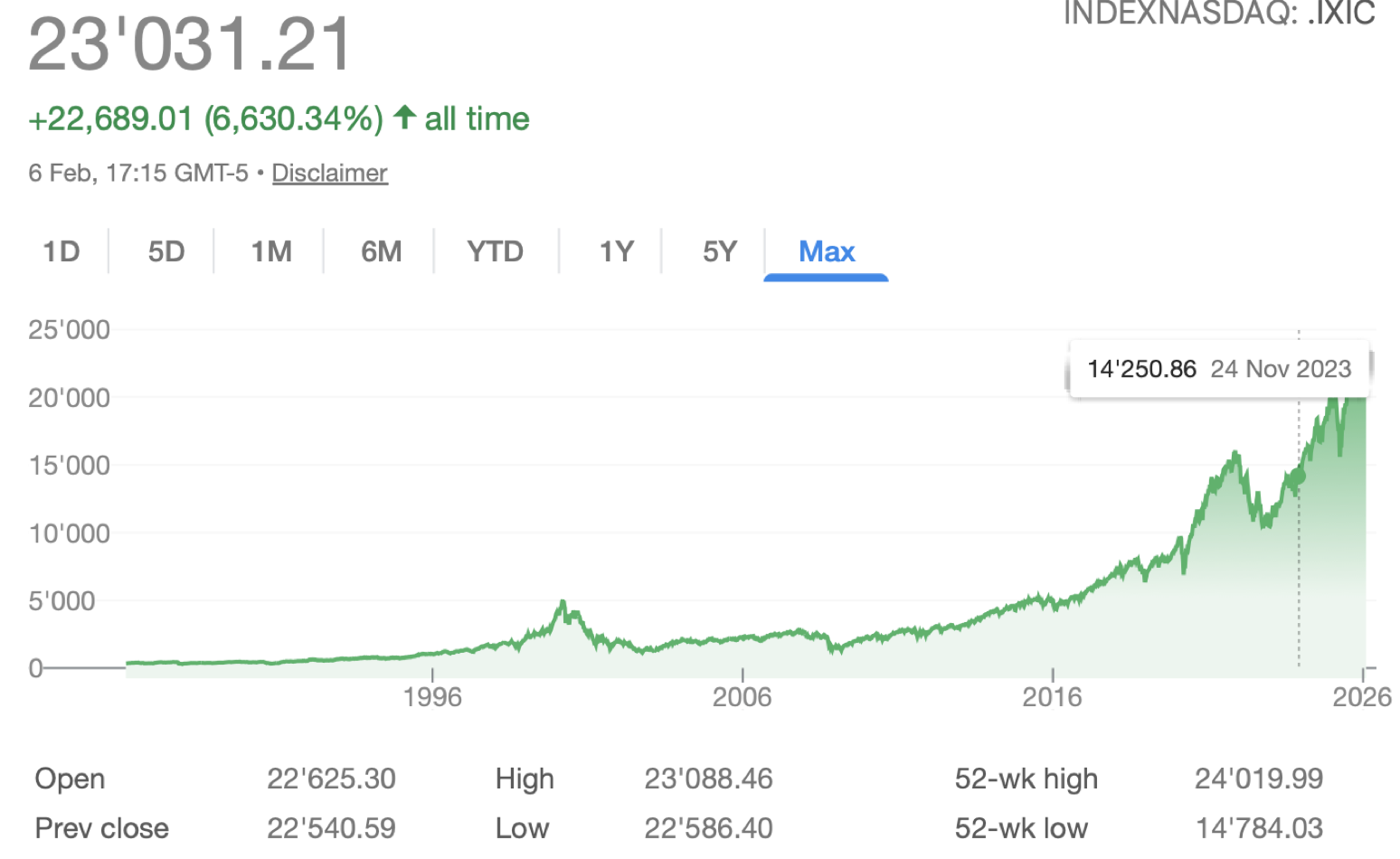Click the large 23'031.21 index price
Screen dimensions: 1400x859
pyautogui.click(x=190, y=43)
